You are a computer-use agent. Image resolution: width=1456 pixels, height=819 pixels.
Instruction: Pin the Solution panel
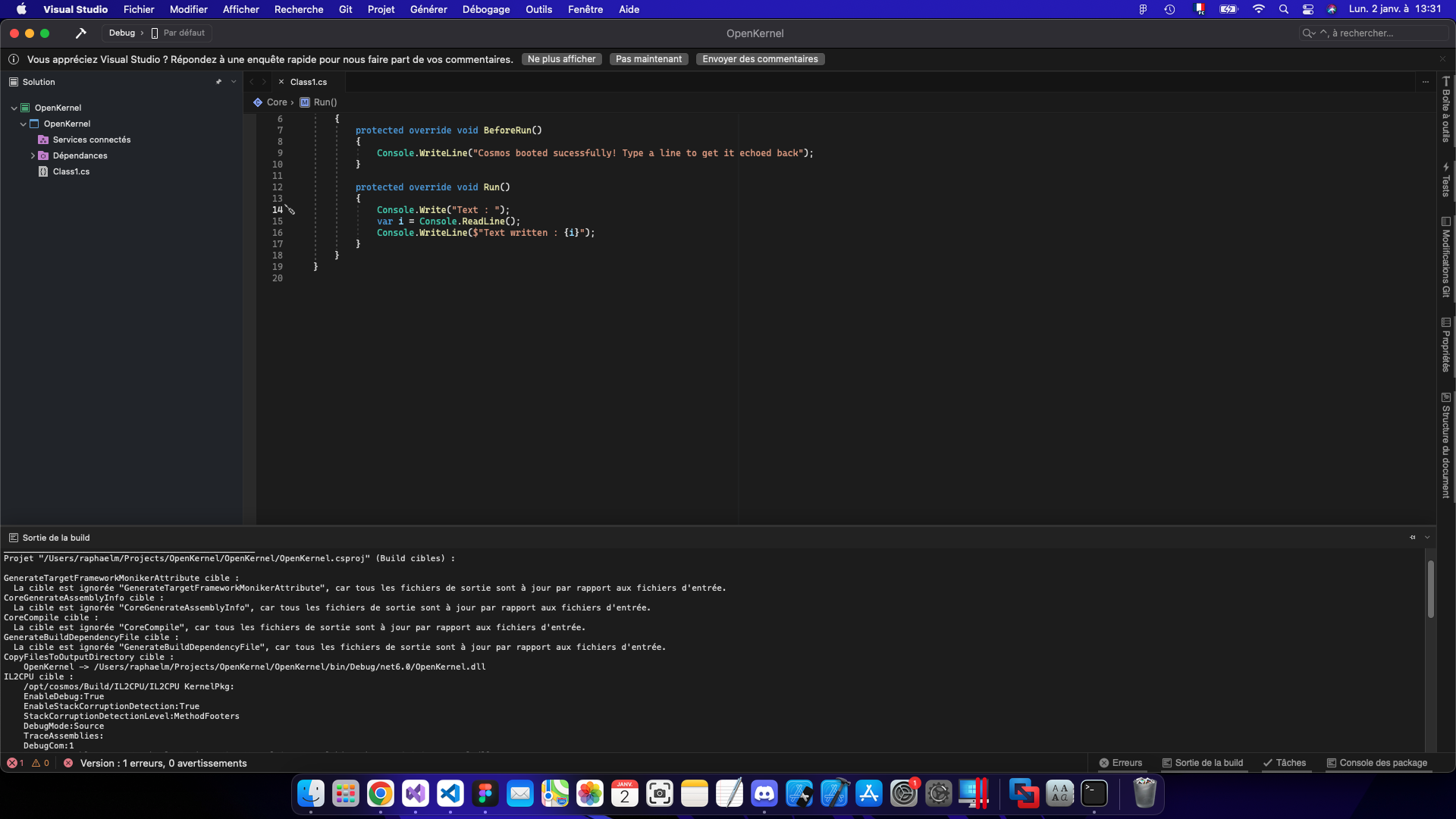pos(219,81)
